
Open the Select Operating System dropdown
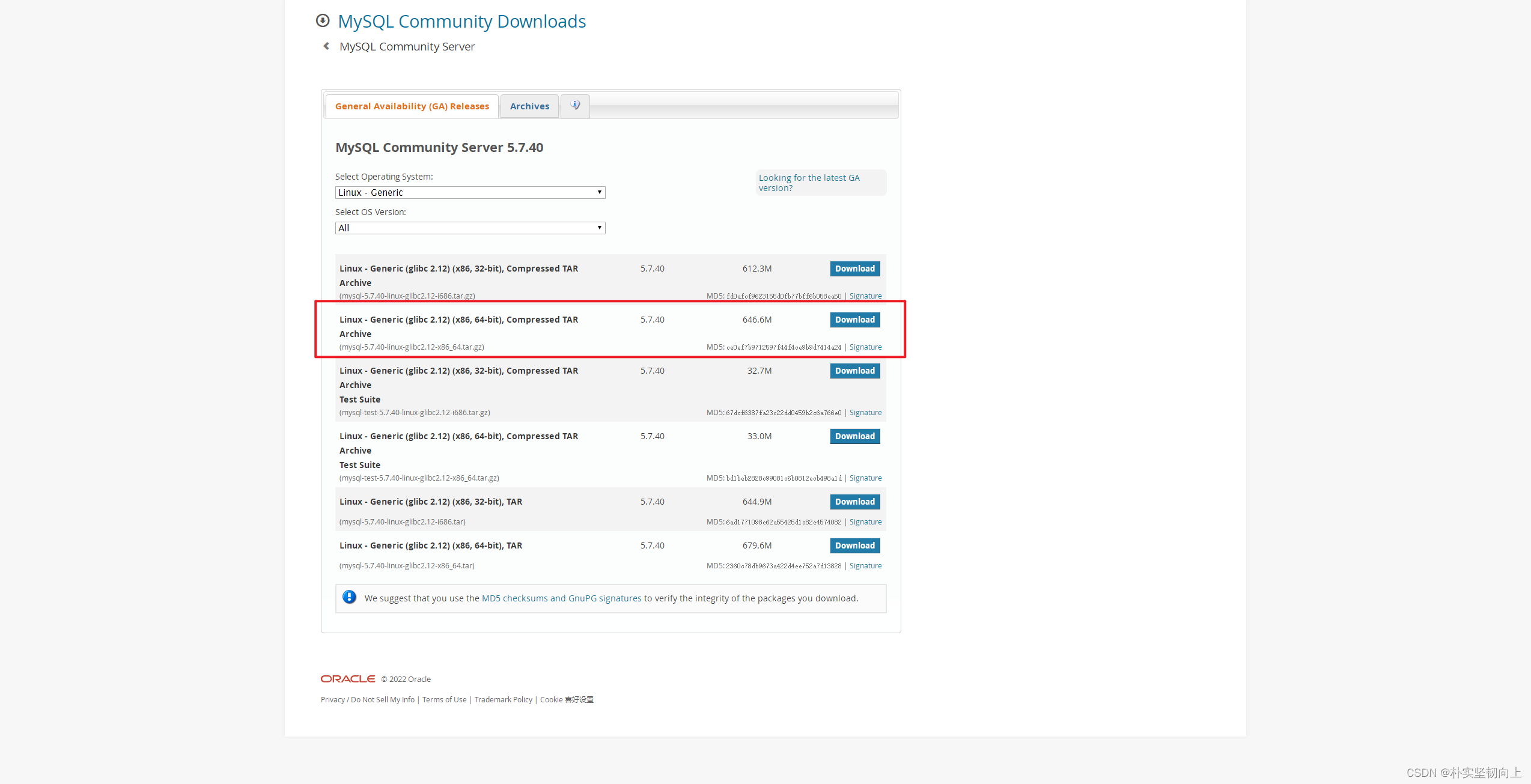470,192
